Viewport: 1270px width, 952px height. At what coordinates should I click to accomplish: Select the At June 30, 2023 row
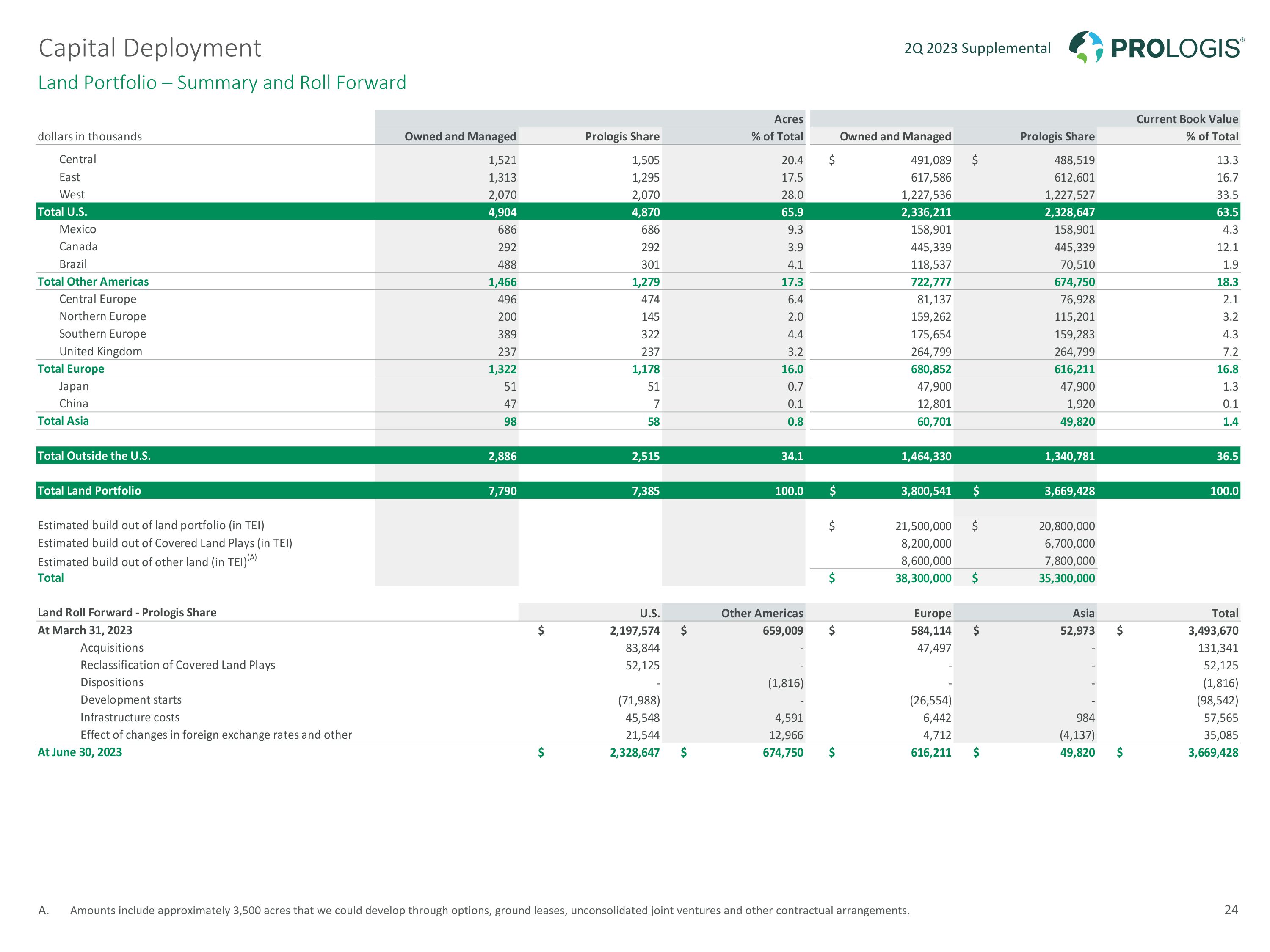pos(80,752)
